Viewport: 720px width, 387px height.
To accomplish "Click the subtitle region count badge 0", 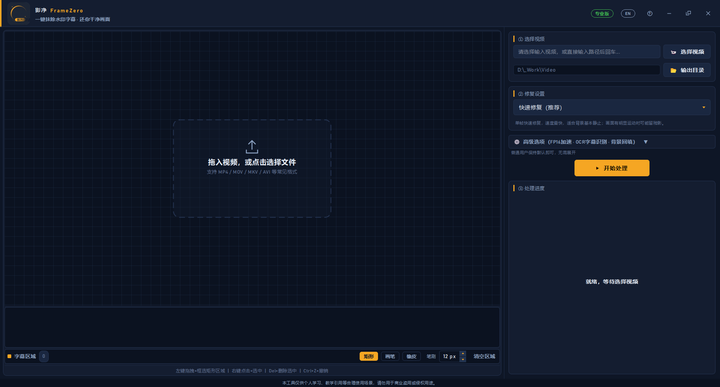I will click(x=44, y=356).
